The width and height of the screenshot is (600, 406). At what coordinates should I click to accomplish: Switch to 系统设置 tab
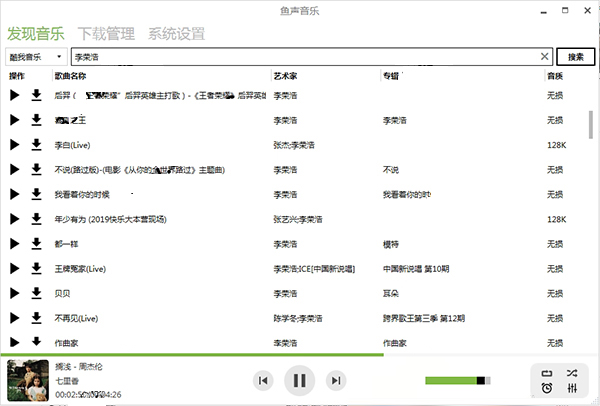tap(176, 34)
